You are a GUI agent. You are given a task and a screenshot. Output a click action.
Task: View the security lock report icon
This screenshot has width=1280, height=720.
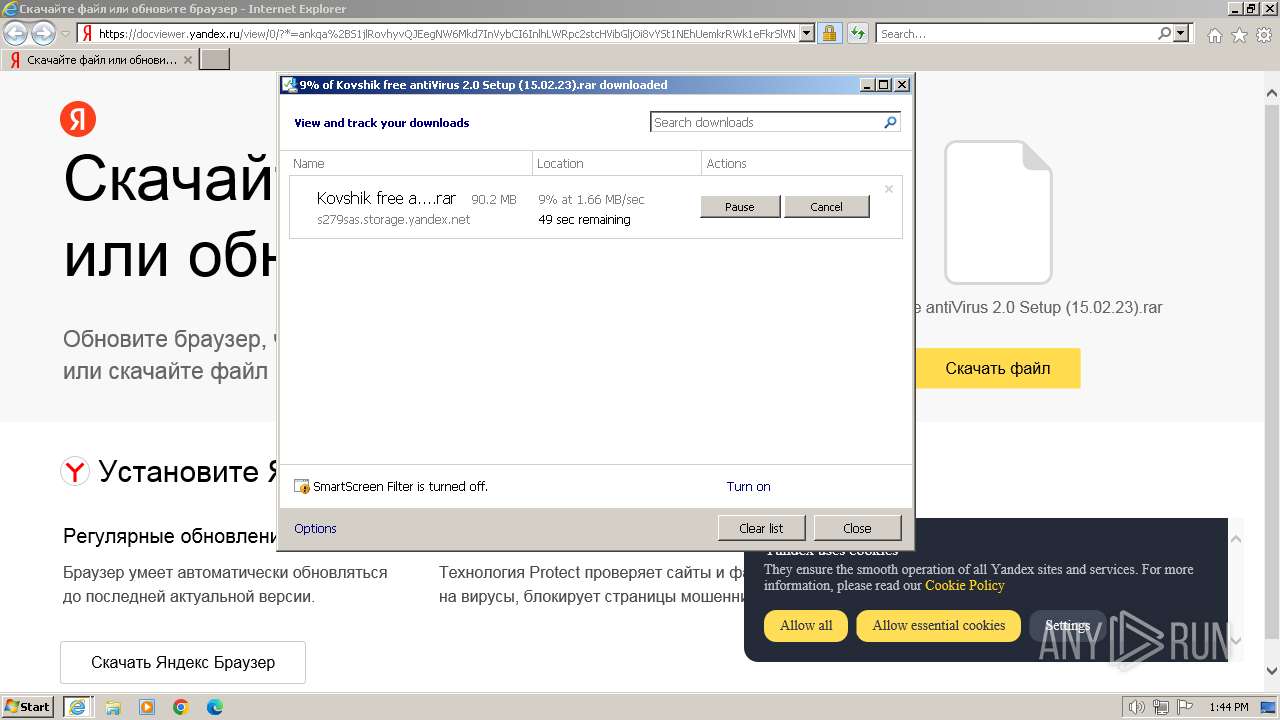(829, 33)
